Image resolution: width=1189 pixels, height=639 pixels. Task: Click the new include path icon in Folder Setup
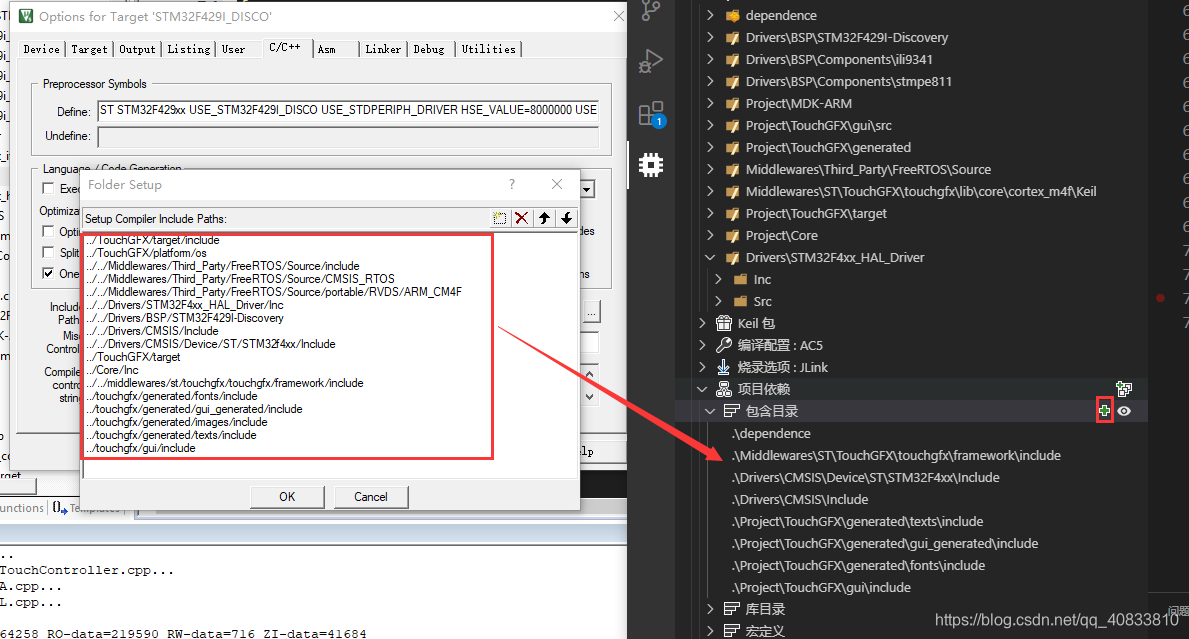499,218
